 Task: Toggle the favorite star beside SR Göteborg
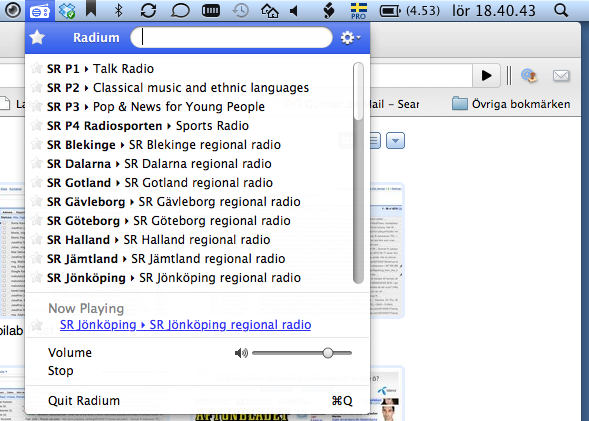tap(36, 220)
